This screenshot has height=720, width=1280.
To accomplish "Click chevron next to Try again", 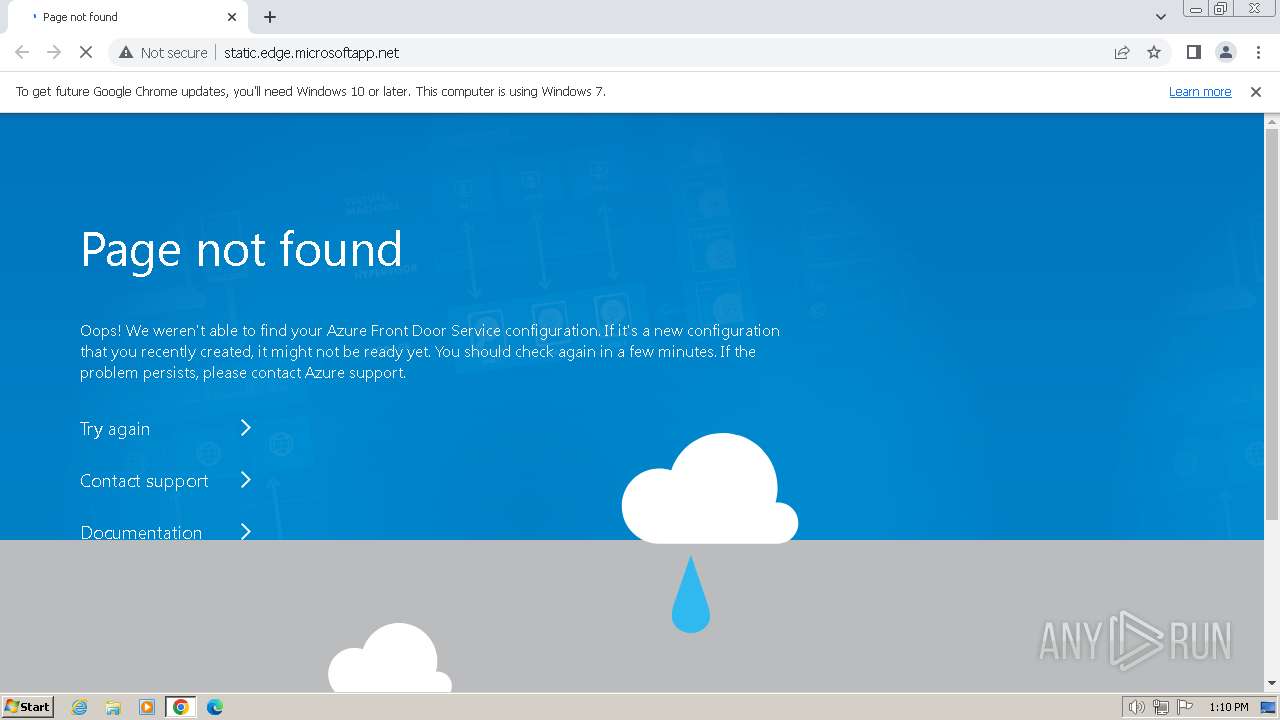I will coord(246,428).
